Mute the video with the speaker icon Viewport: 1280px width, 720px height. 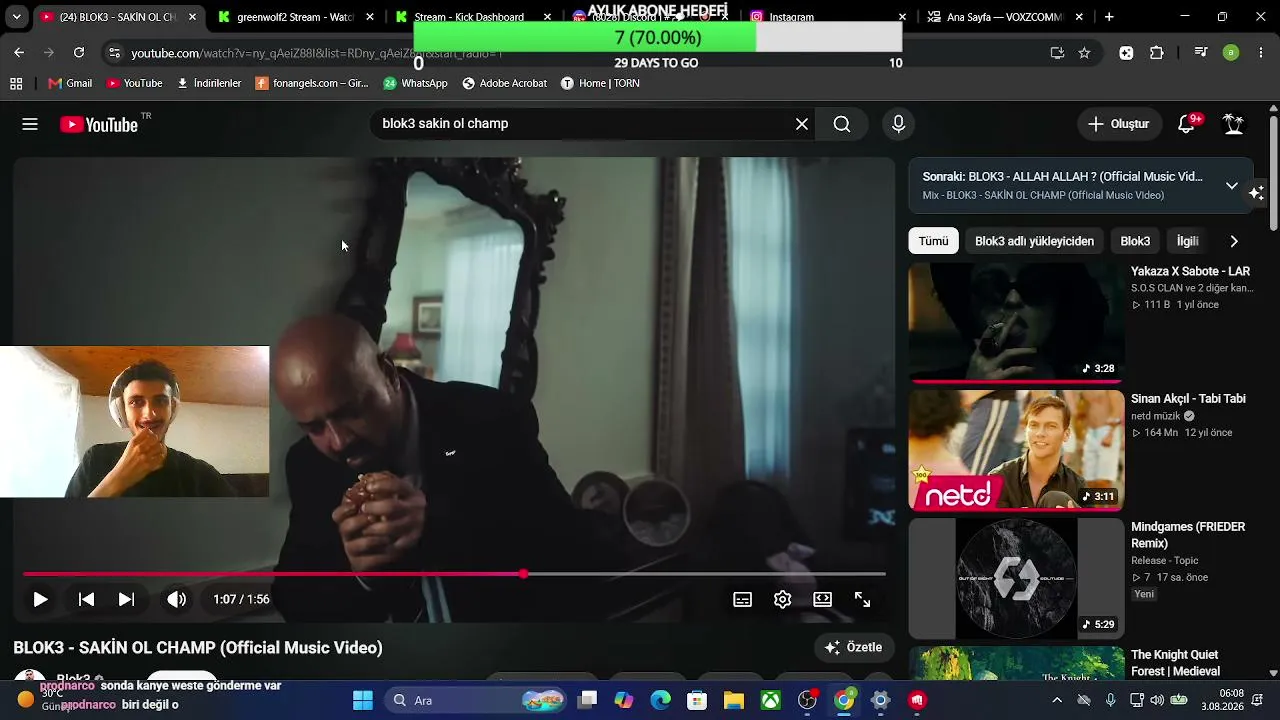[177, 600]
